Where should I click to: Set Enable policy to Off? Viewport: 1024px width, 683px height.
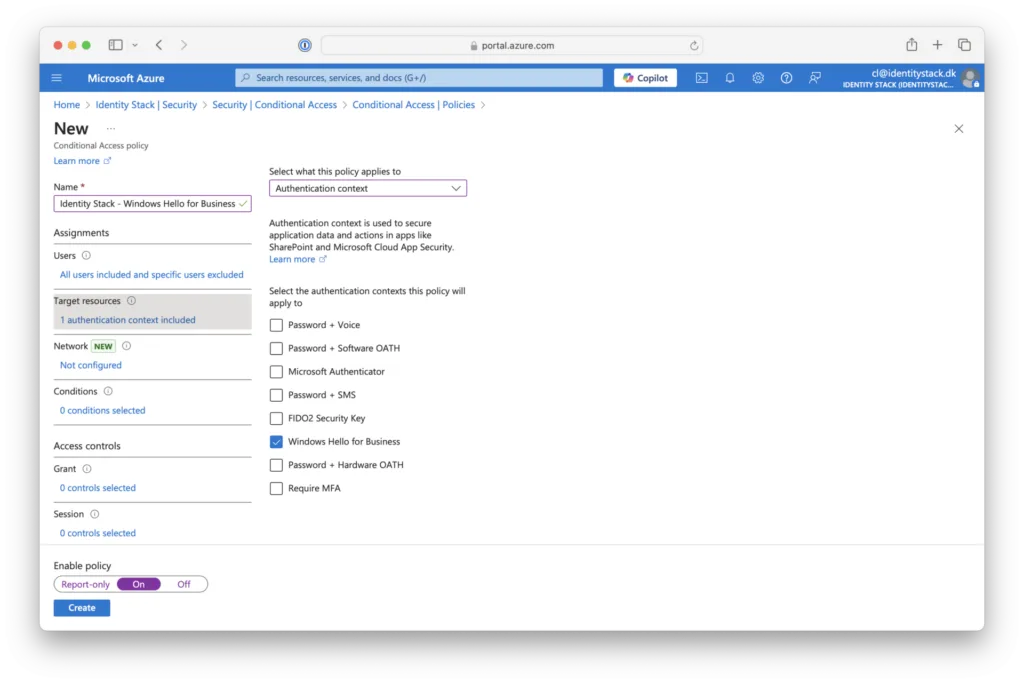184,584
